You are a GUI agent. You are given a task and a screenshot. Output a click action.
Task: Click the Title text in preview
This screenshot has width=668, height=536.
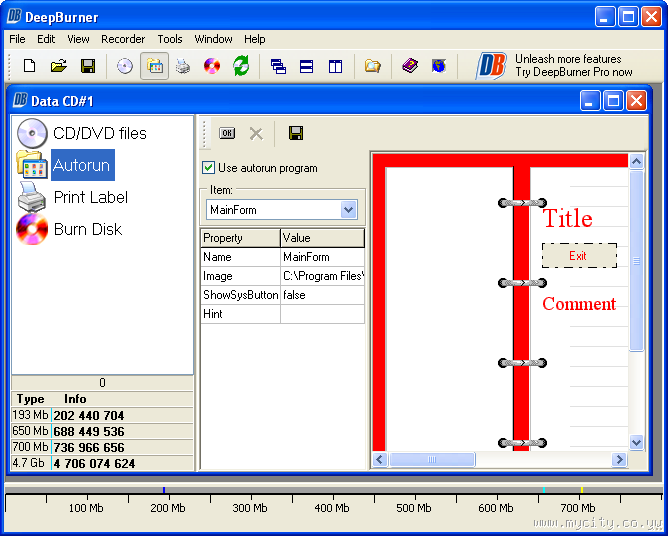click(567, 219)
